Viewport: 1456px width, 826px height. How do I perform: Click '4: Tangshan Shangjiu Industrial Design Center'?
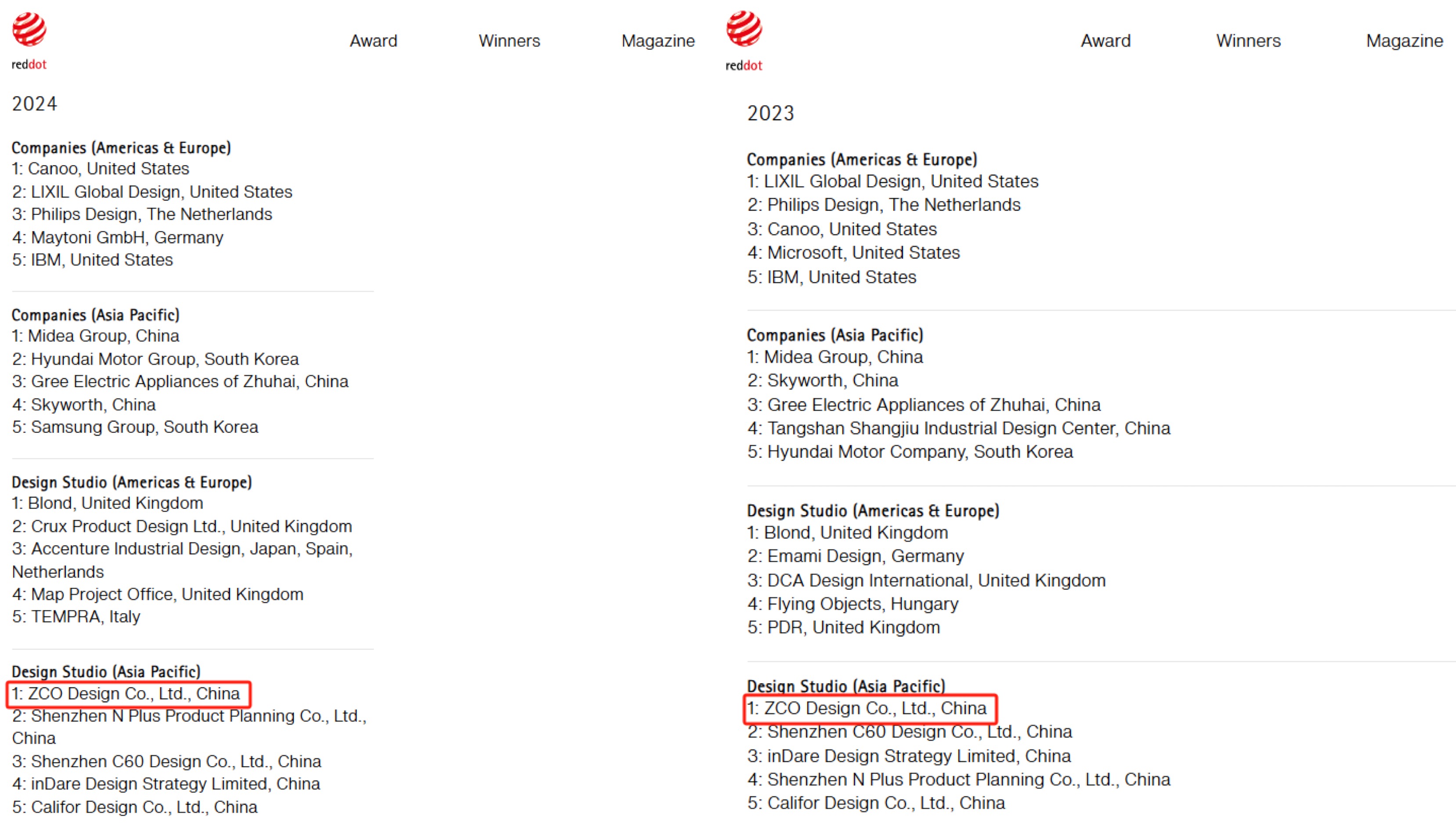(x=959, y=428)
